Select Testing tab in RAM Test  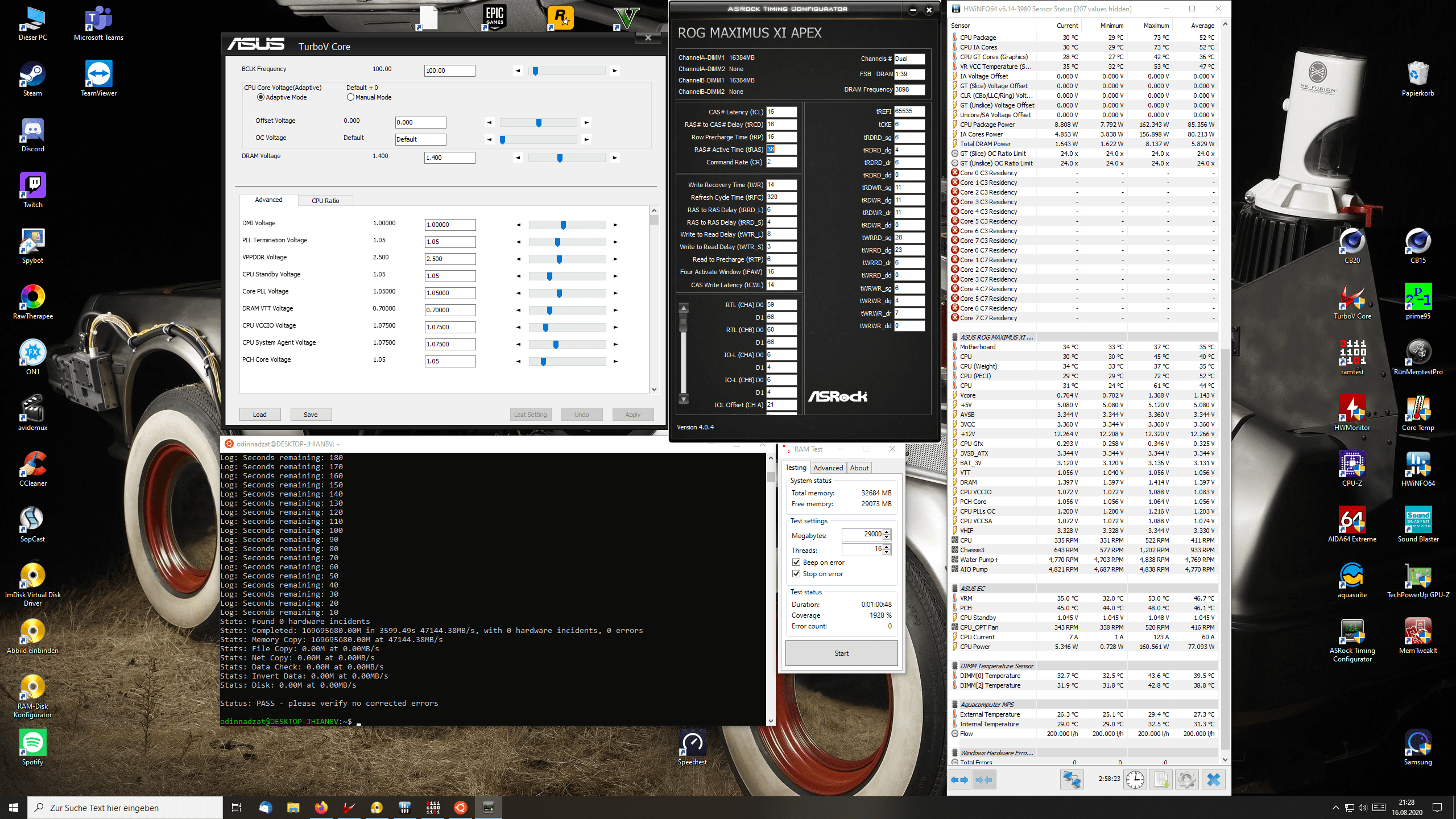(x=796, y=468)
